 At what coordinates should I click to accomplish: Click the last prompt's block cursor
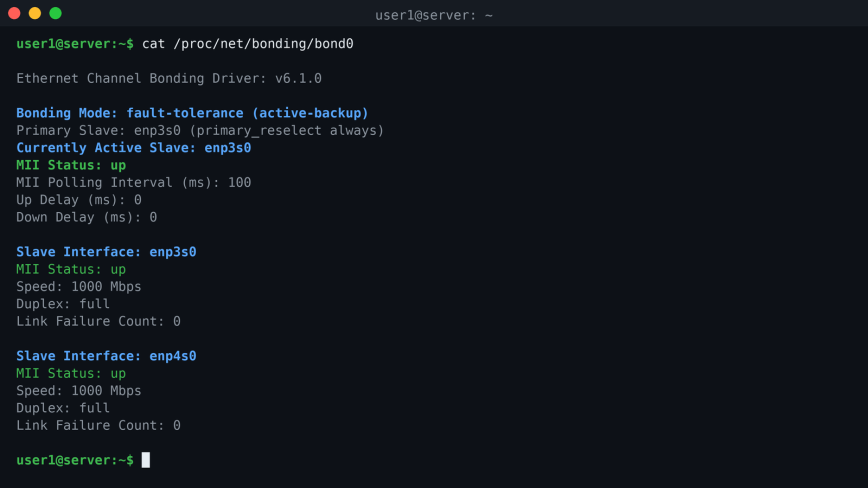[x=146, y=460]
